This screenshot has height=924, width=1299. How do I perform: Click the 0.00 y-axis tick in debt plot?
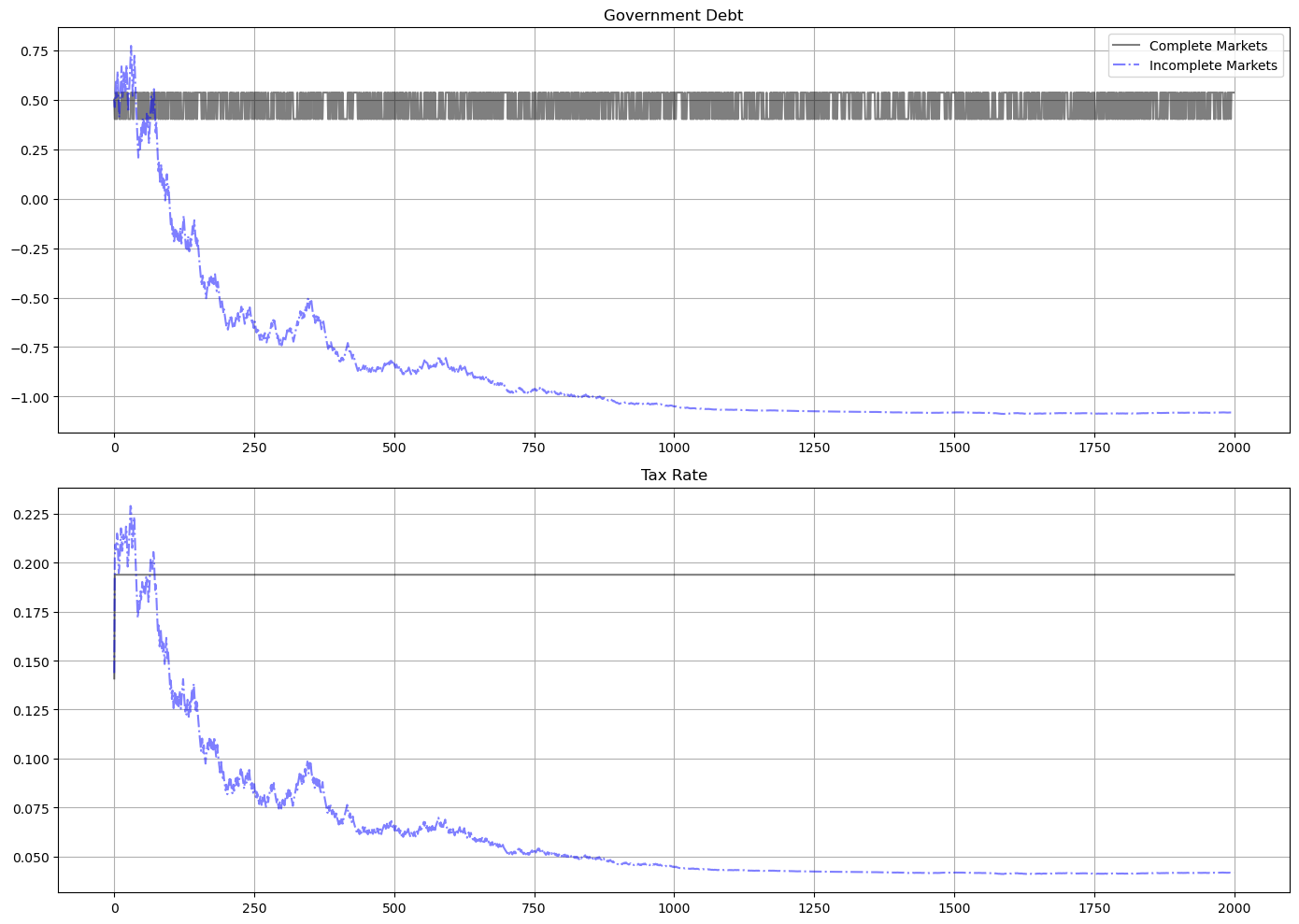pos(35,200)
